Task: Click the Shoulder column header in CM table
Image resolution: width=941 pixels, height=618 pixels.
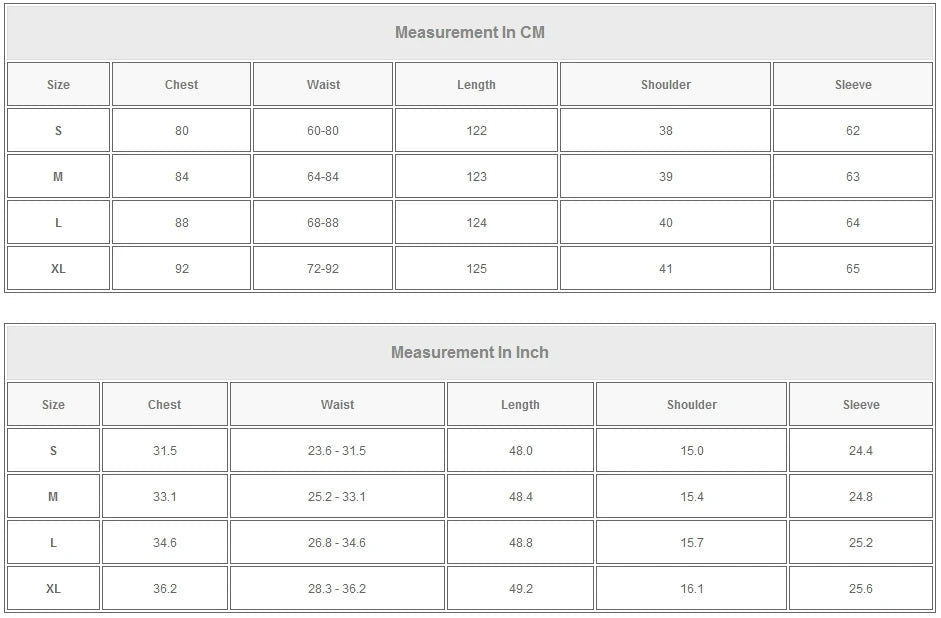Action: 665,85
